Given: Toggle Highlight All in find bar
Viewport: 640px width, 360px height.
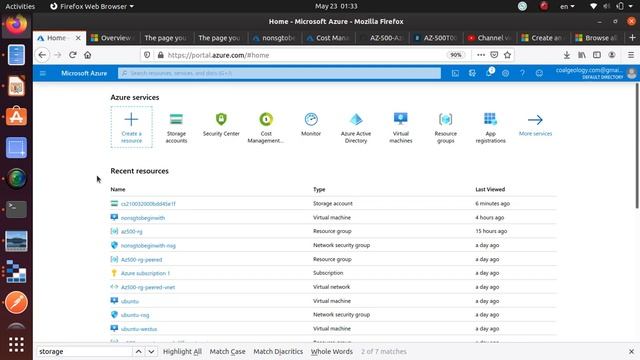Looking at the screenshot, I should (182, 351).
